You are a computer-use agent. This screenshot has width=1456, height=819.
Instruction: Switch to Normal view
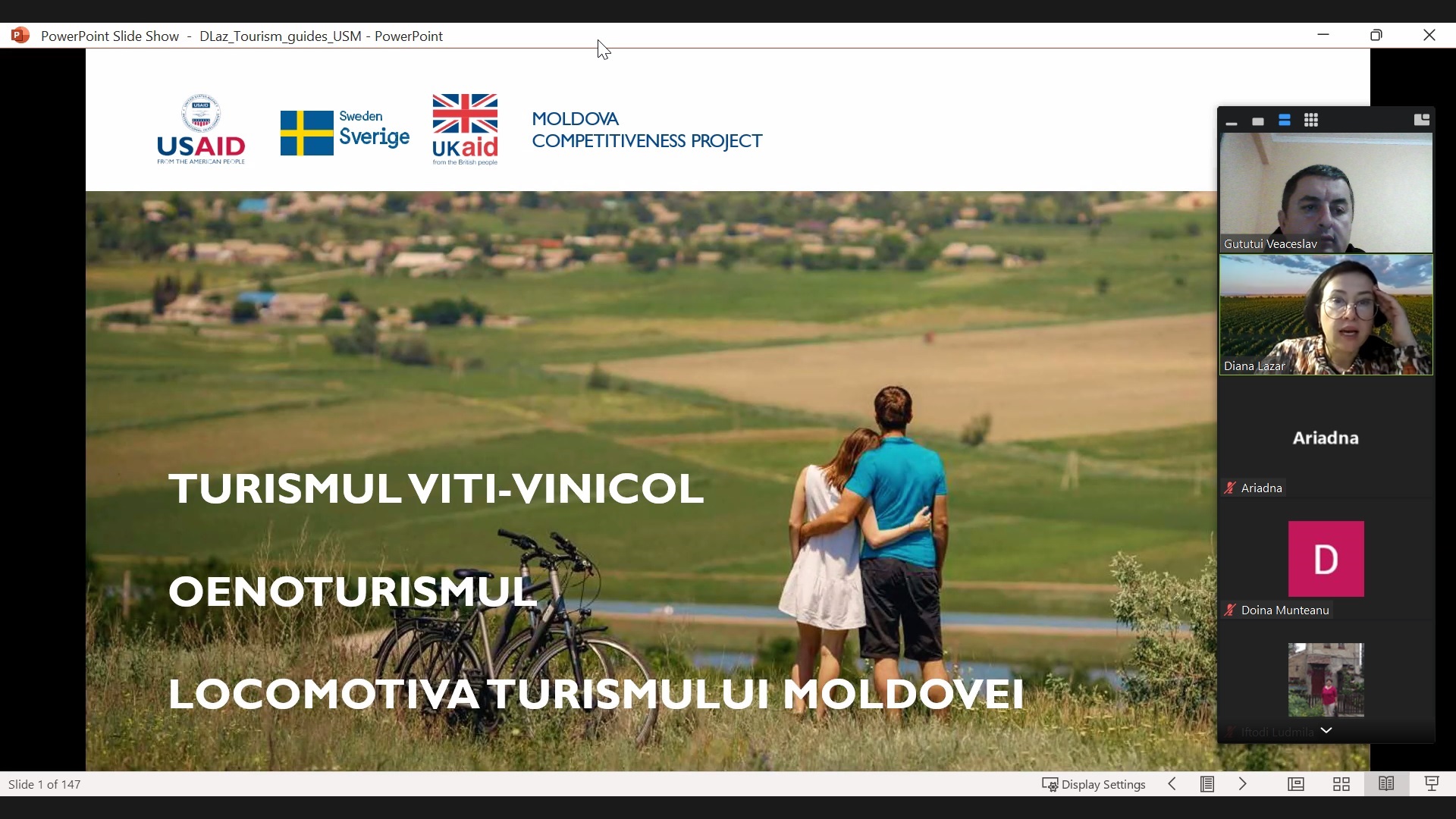click(1296, 785)
